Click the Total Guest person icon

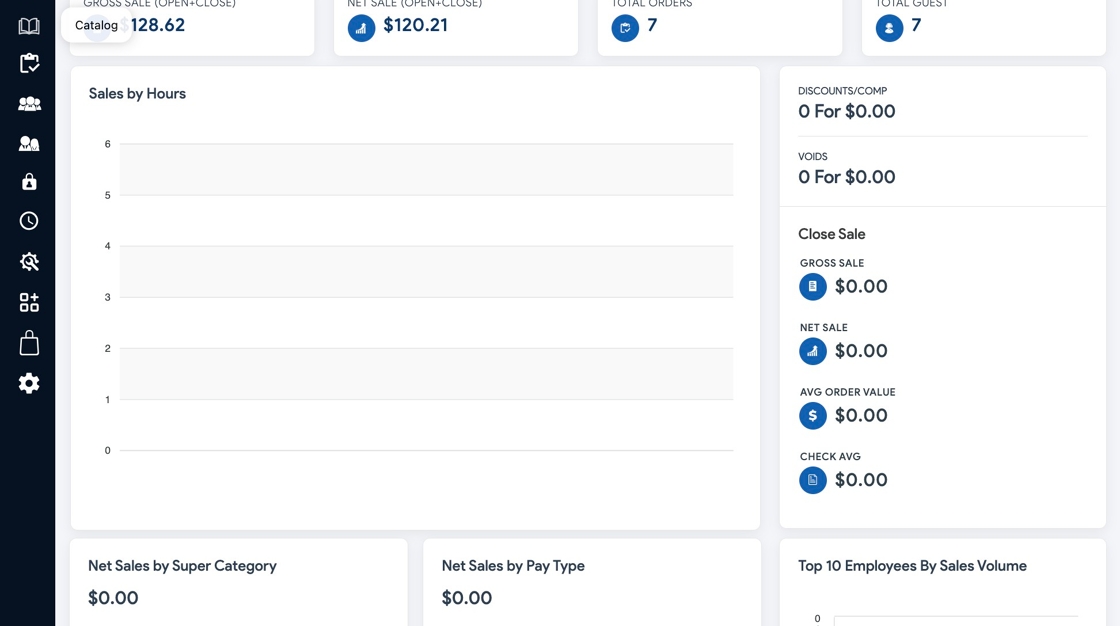coord(889,28)
